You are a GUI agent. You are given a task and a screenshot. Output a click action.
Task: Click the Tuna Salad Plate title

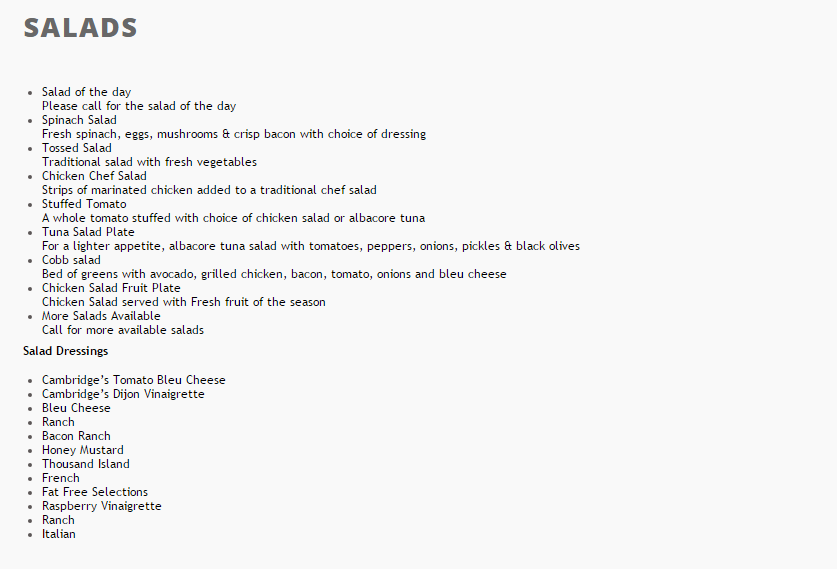click(x=88, y=232)
